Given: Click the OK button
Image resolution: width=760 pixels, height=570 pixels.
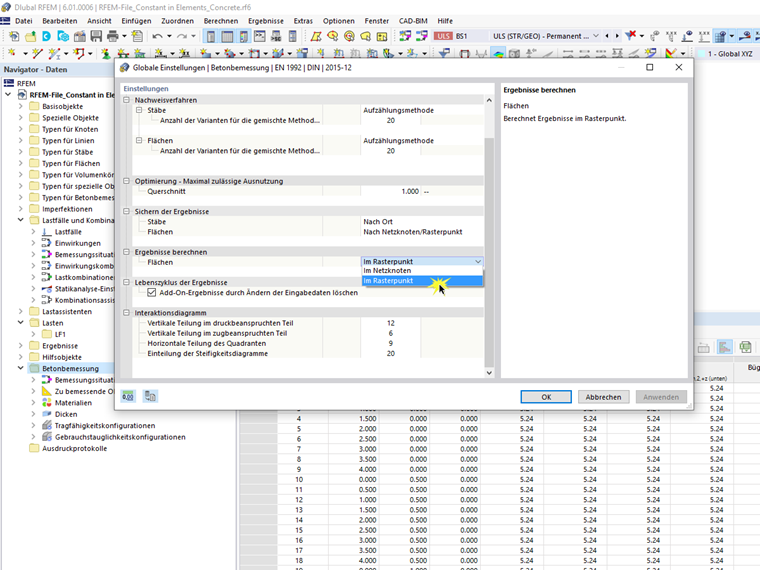Looking at the screenshot, I should pos(546,397).
